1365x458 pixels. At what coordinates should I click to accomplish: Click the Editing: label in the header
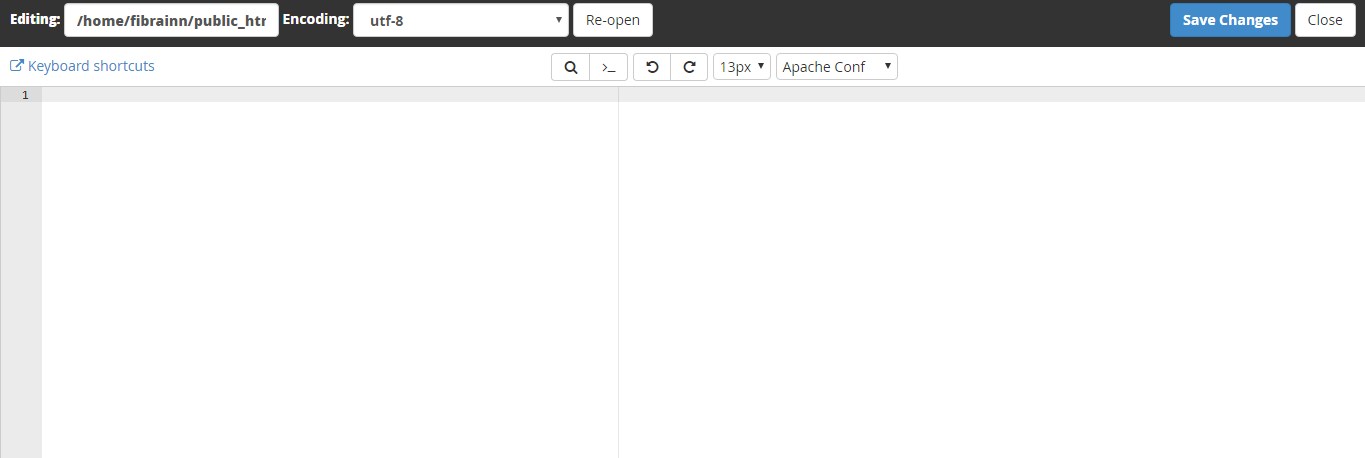pyautogui.click(x=35, y=19)
